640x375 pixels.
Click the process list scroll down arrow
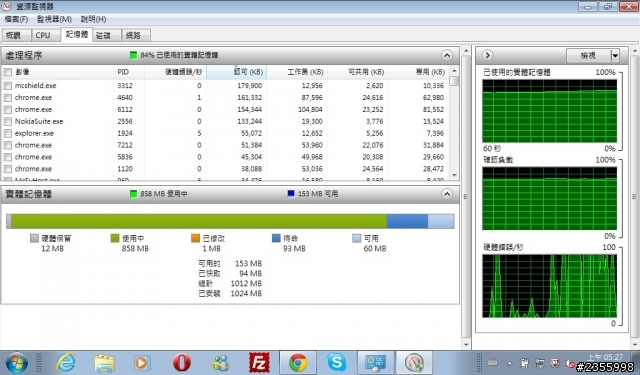pos(454,175)
